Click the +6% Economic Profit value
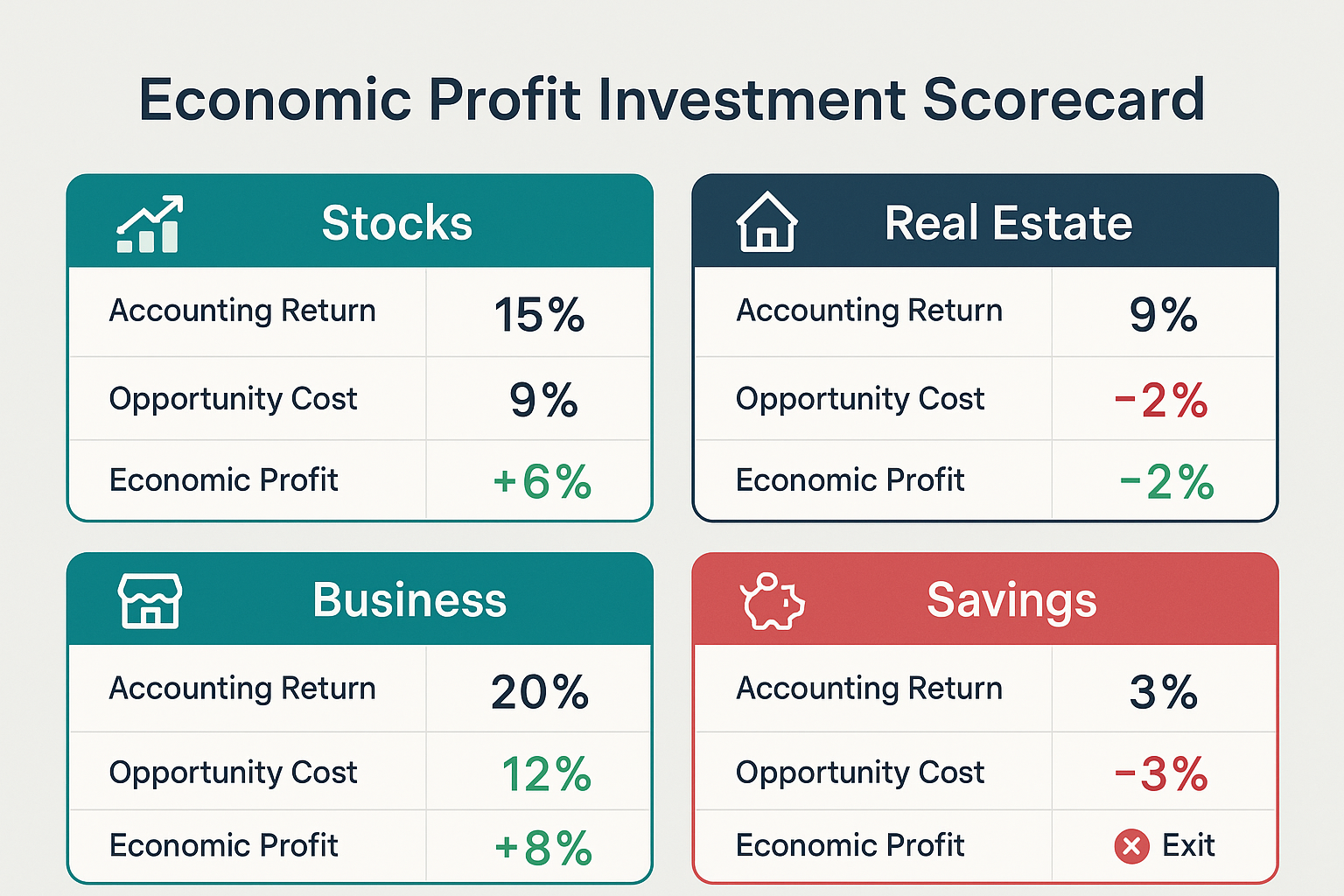 tap(542, 482)
